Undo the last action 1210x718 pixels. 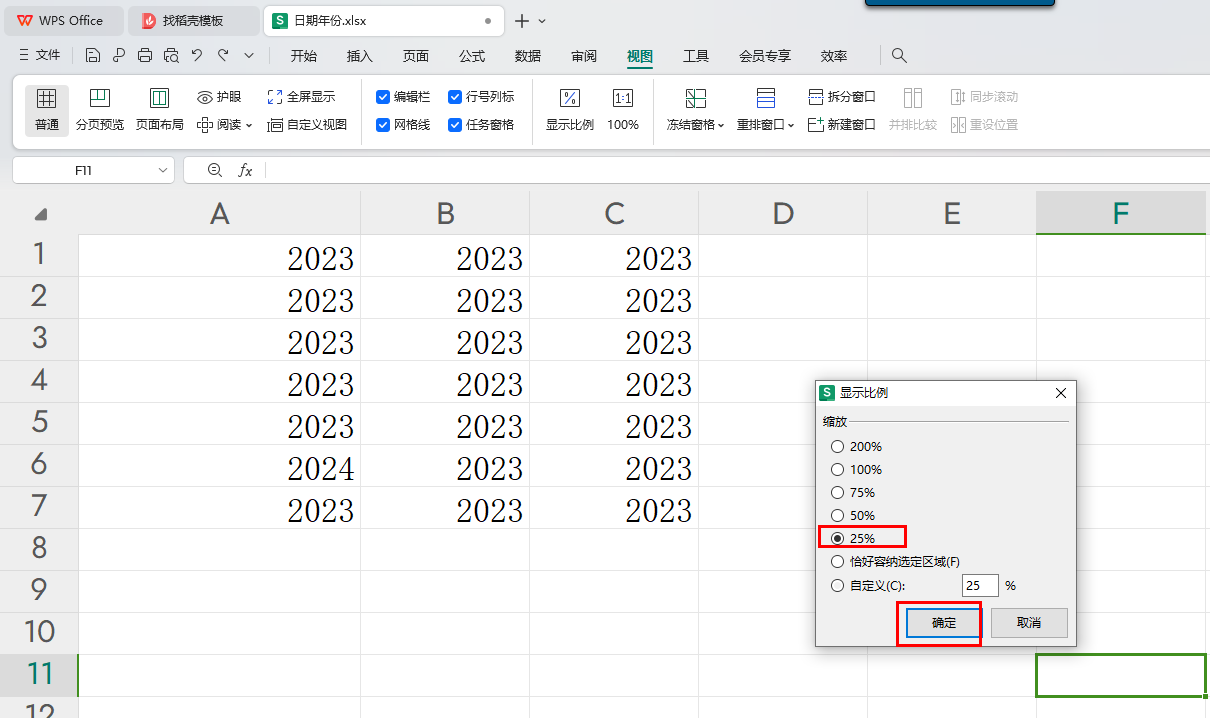[197, 55]
